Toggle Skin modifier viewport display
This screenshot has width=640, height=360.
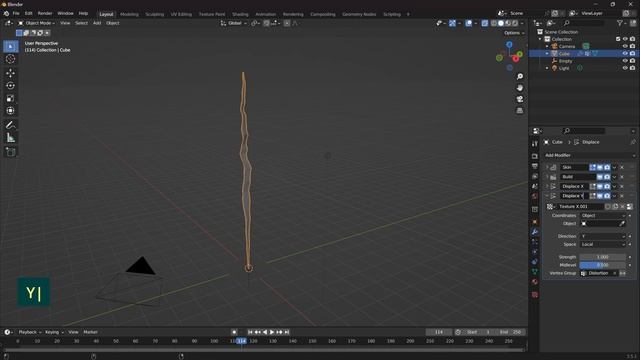[600, 167]
